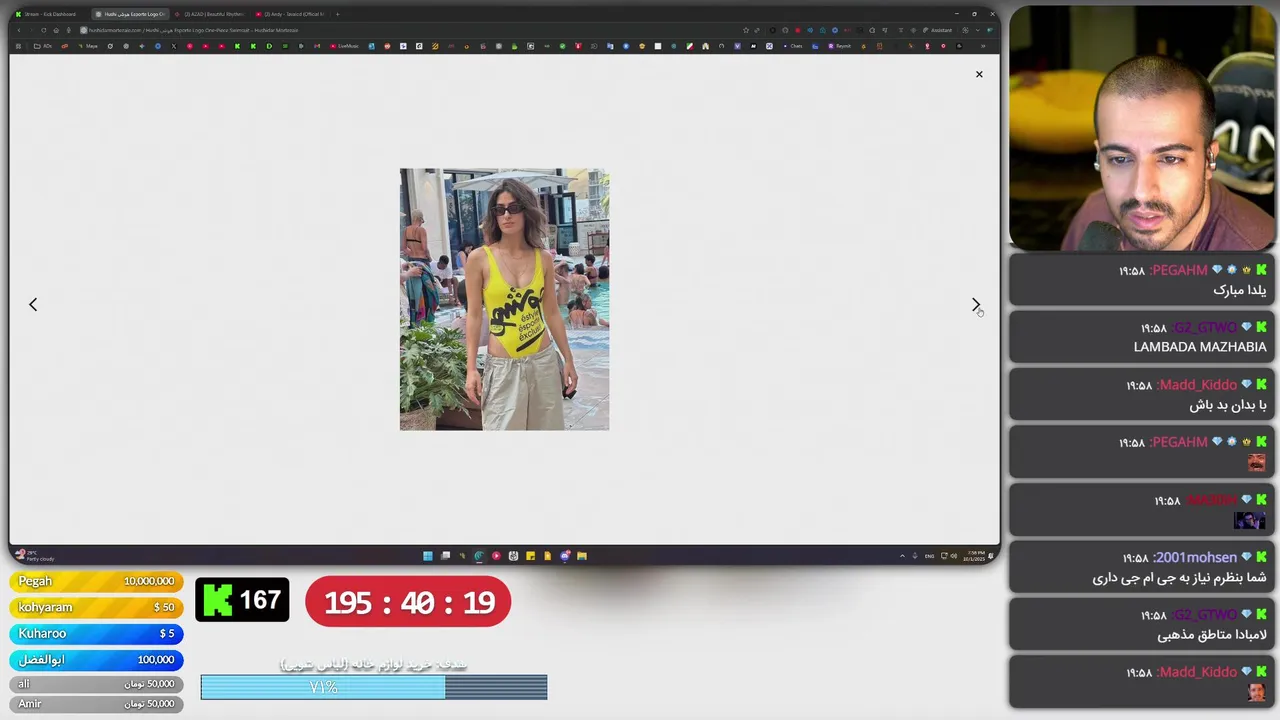Click the browser home button
This screenshot has height=720, width=1280.
56,30
